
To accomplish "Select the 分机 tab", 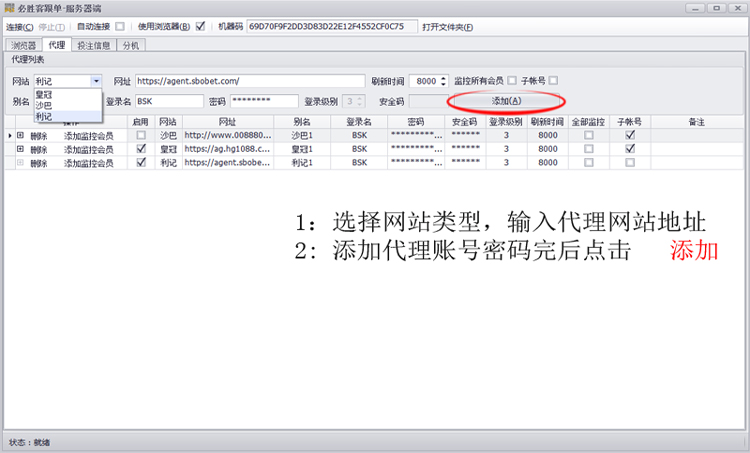I will [x=131, y=45].
